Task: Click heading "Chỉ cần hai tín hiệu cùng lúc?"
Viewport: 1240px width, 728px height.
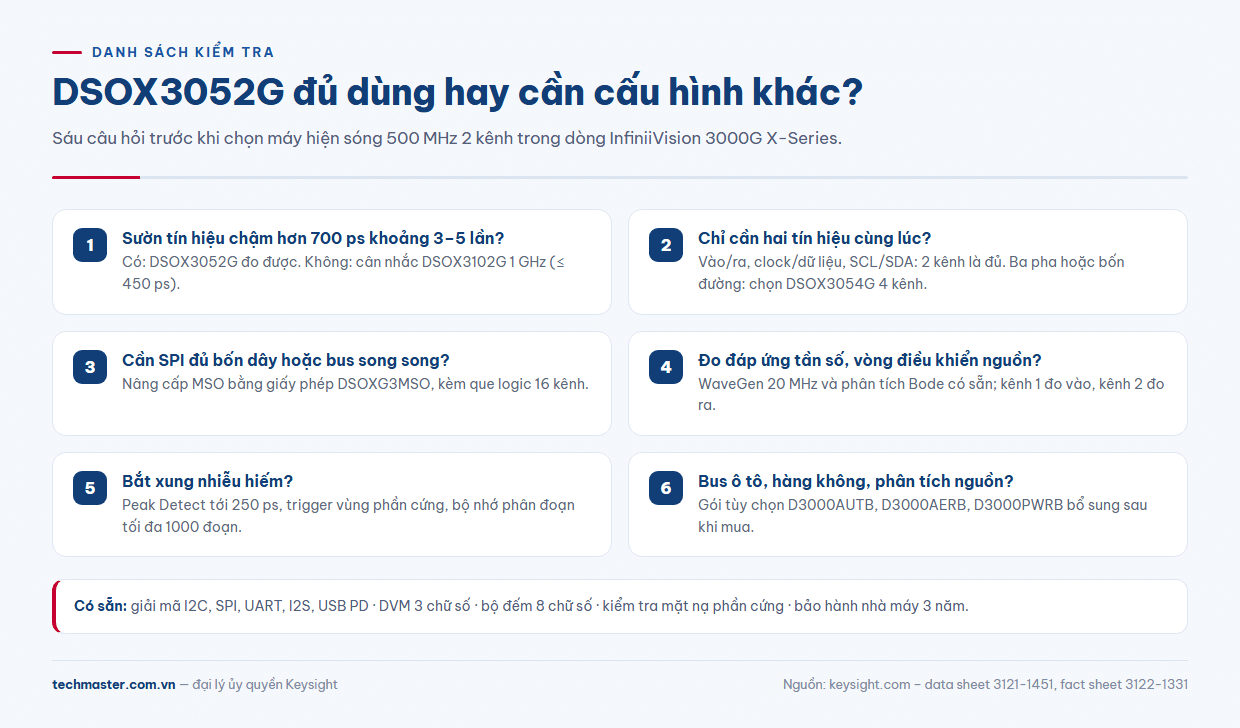Action: click(x=815, y=238)
